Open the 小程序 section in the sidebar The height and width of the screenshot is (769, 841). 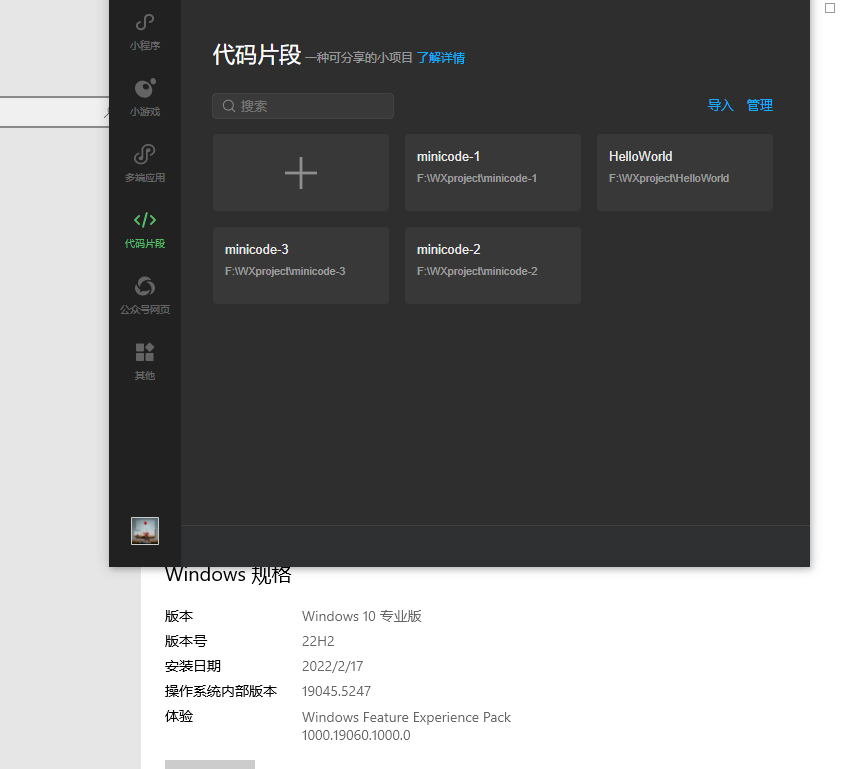[145, 32]
